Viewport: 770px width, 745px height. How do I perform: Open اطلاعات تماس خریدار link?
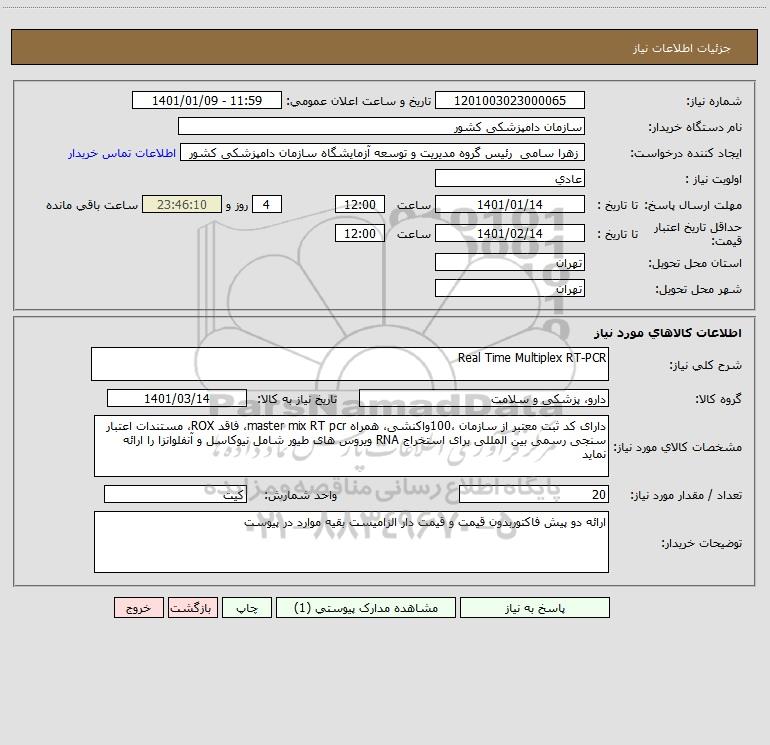(122, 153)
